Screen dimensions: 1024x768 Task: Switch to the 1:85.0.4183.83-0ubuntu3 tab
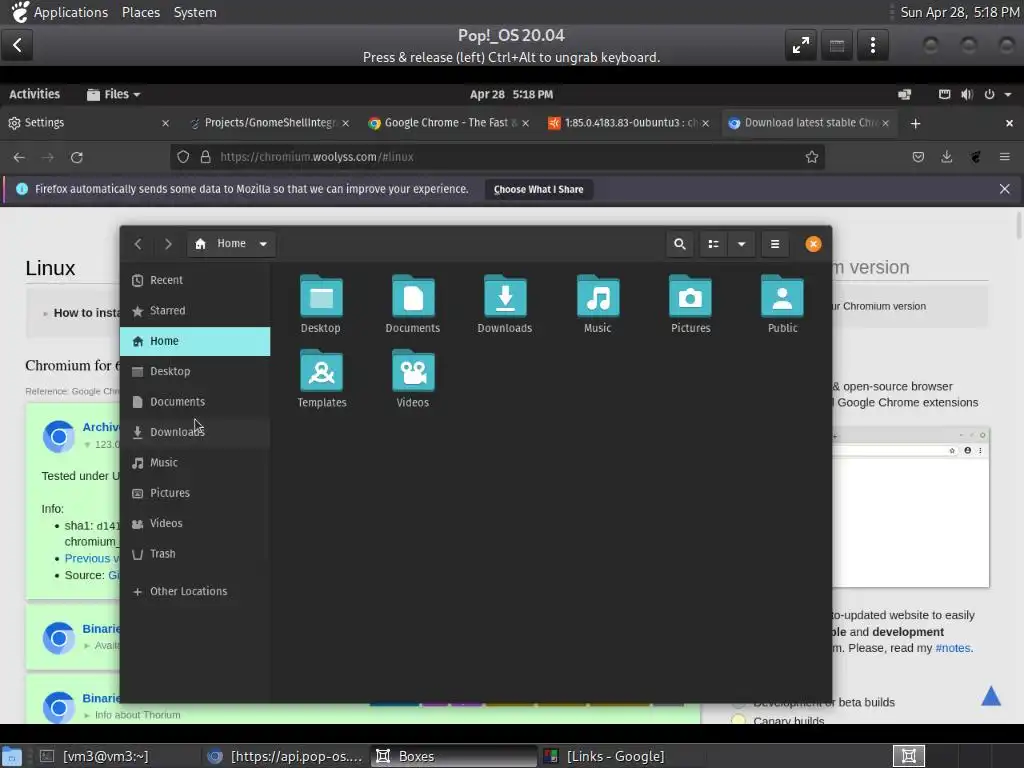[629, 123]
